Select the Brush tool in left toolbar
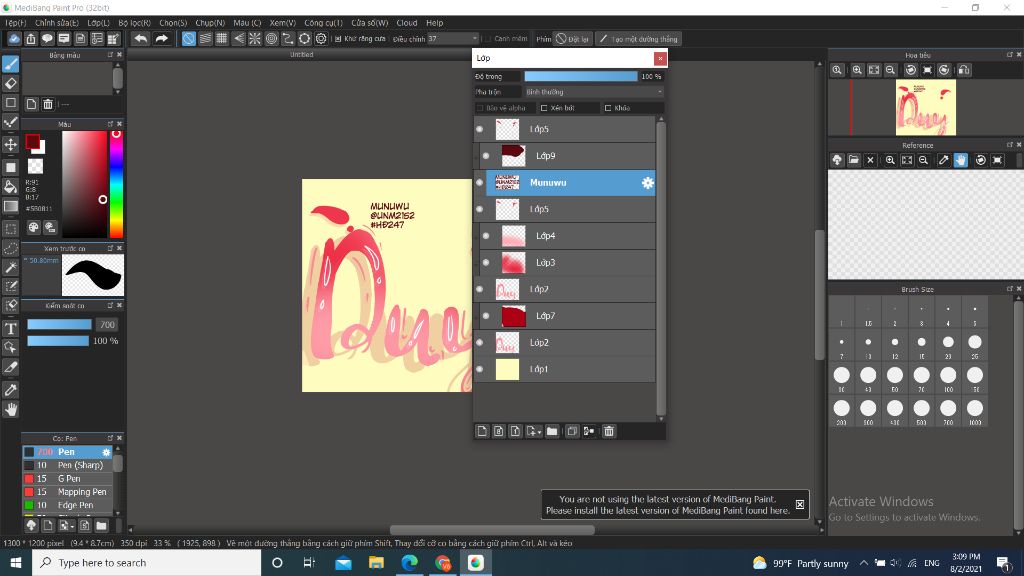The width and height of the screenshot is (1024, 576). tap(10, 64)
